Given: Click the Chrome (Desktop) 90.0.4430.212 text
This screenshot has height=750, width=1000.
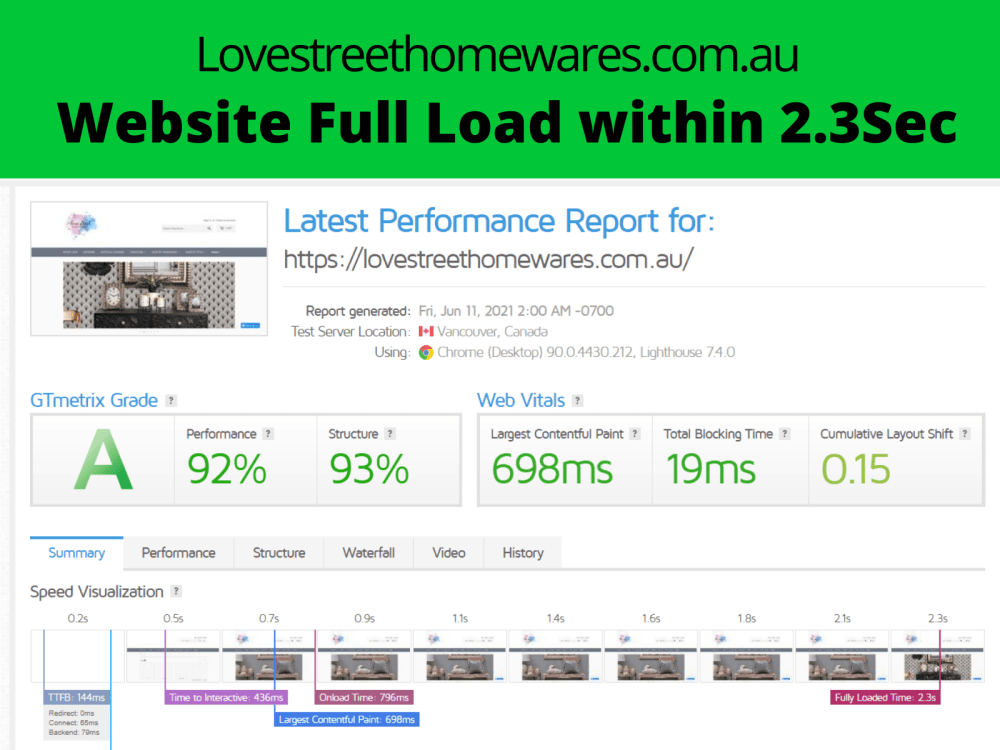Looking at the screenshot, I should 536,352.
